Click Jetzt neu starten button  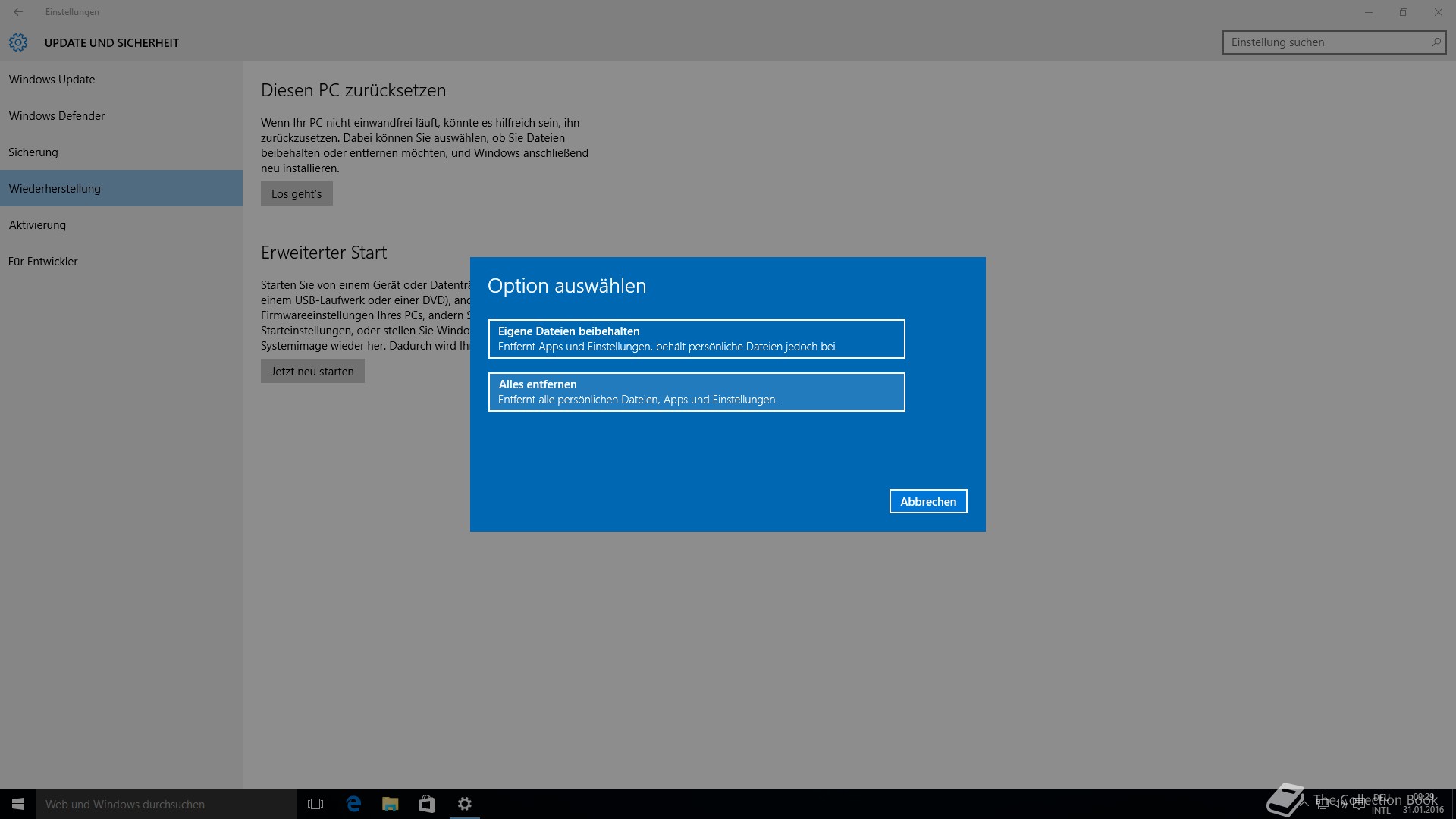pos(312,371)
